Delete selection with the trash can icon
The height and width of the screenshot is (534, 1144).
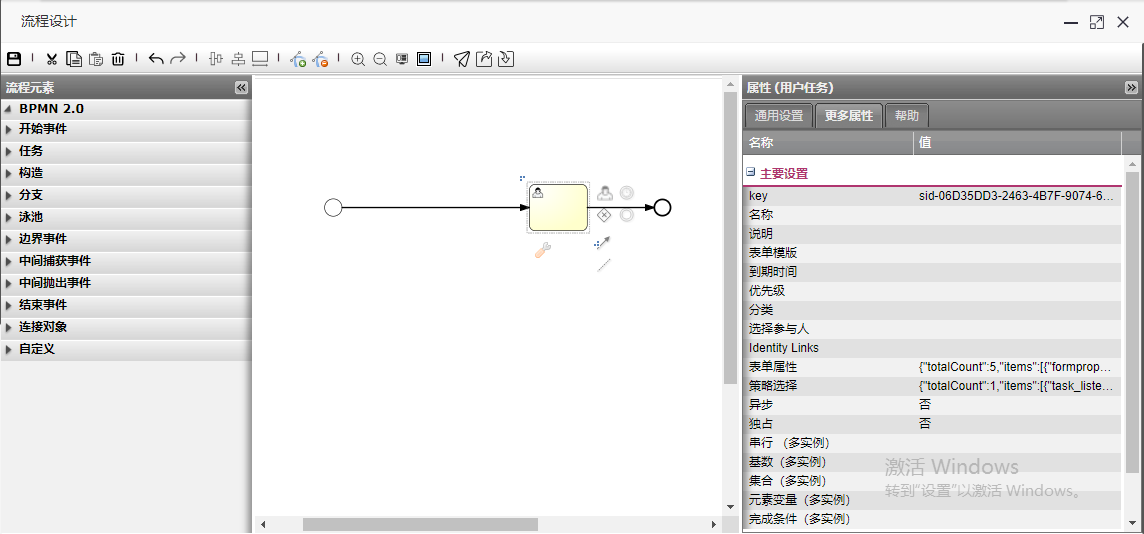point(118,59)
